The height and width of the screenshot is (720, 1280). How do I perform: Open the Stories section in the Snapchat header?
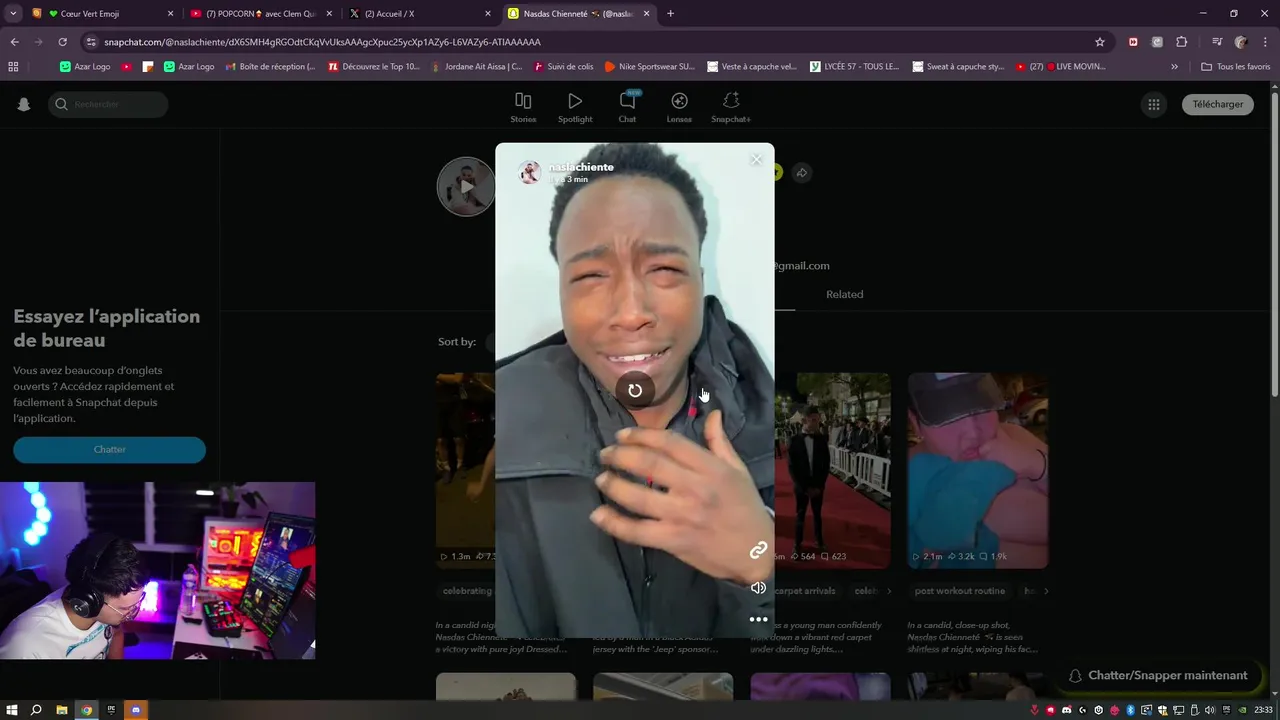point(523,108)
